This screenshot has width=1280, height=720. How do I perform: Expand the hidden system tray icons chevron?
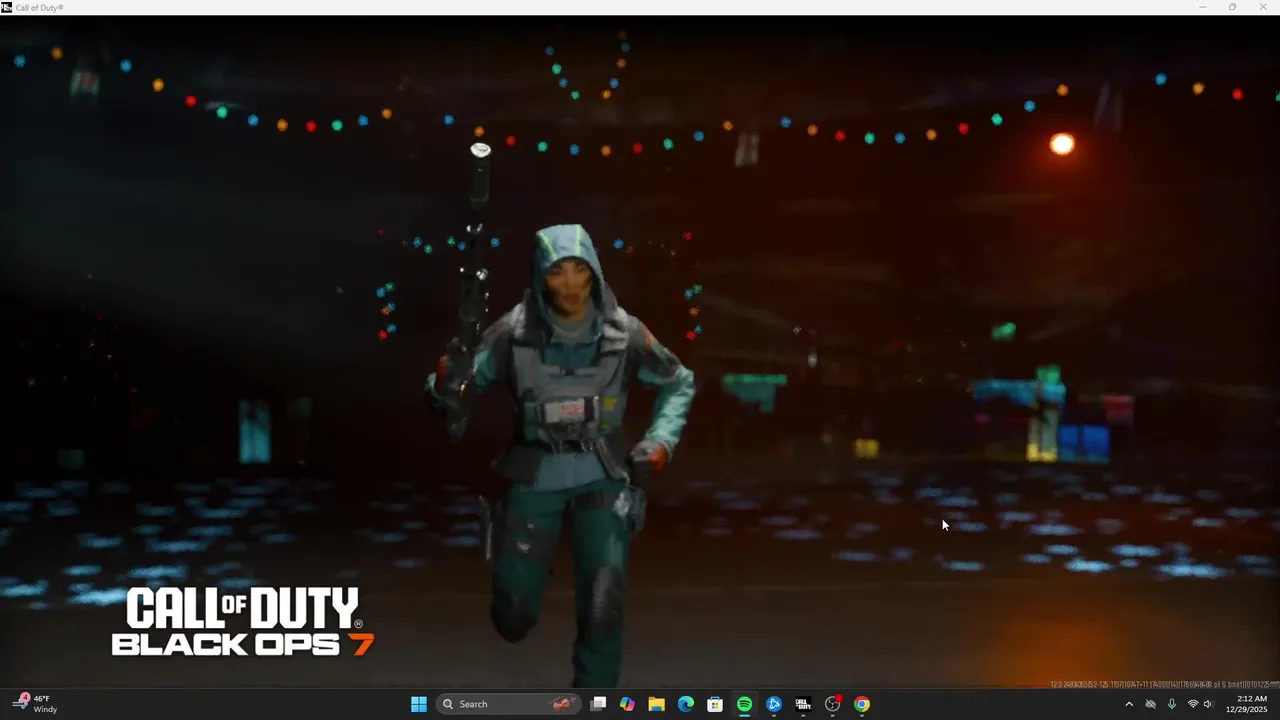pyautogui.click(x=1129, y=704)
